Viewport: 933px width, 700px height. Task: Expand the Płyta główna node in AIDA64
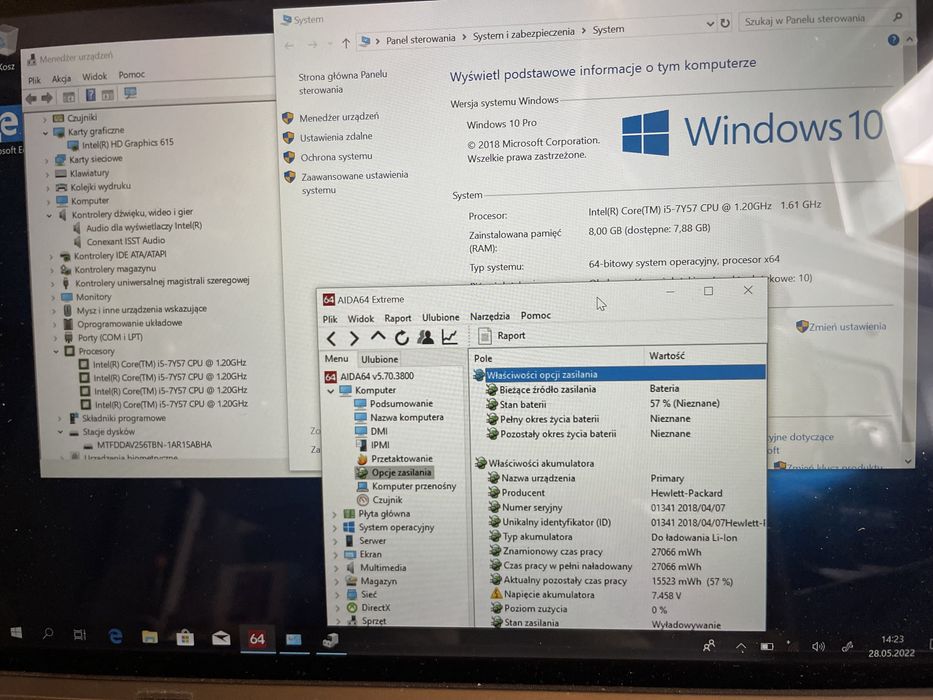[x=334, y=514]
